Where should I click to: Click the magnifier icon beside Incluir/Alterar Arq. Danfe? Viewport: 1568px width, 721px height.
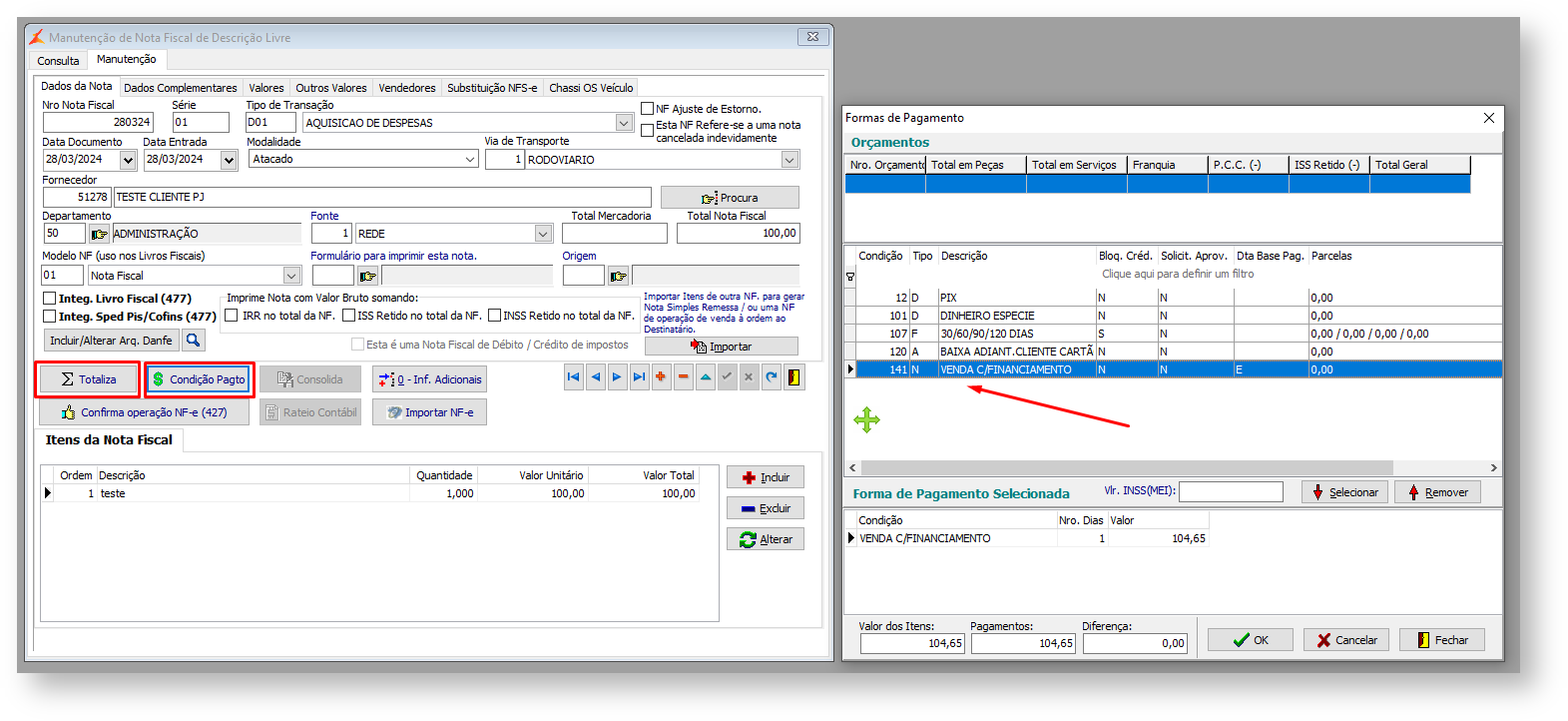(194, 341)
